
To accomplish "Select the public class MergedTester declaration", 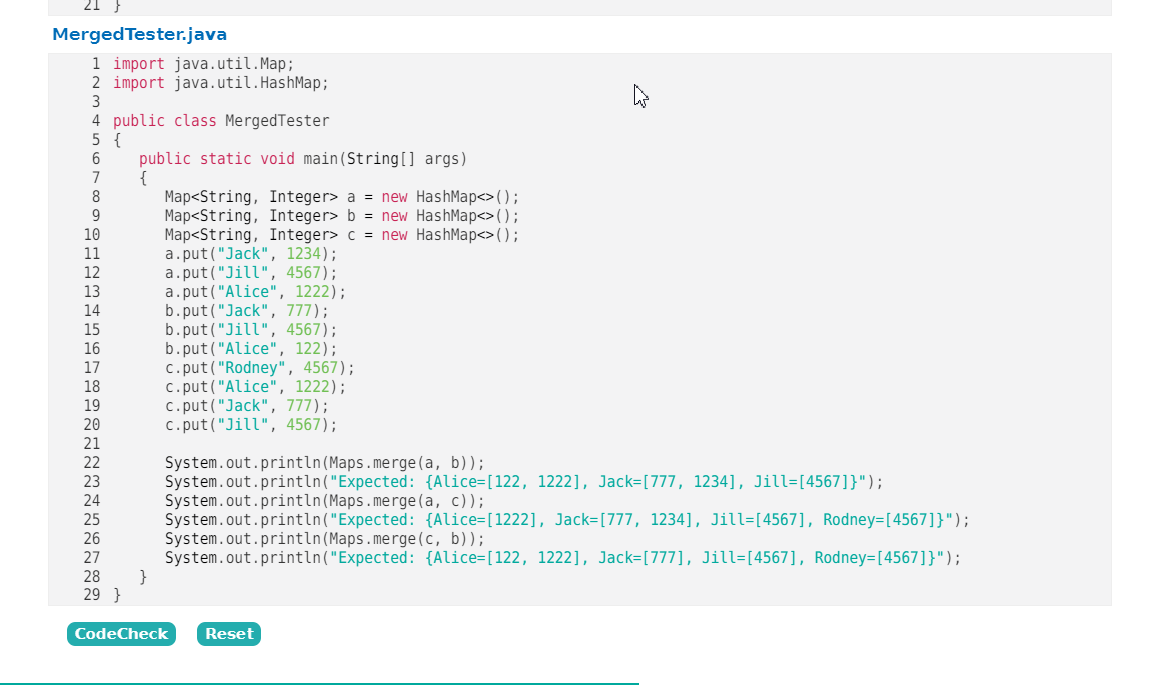I will tap(222, 120).
